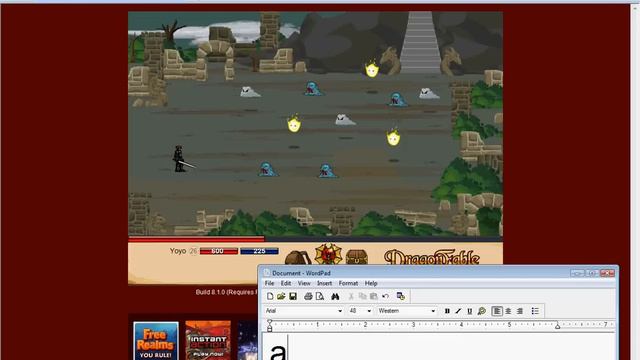Click the treasure chest icon in game bar

point(357,257)
